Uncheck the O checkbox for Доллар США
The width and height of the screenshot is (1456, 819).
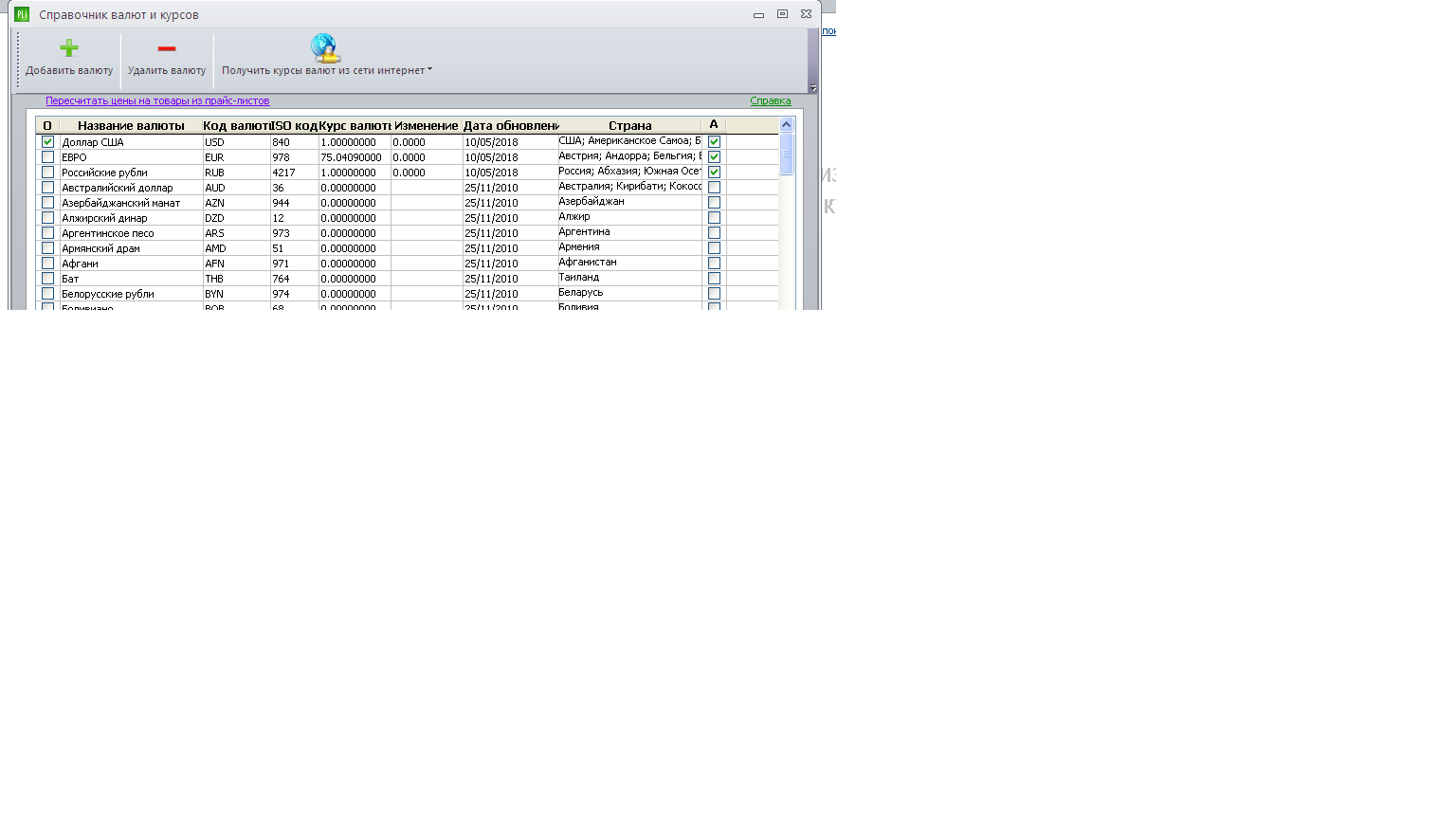[47, 141]
